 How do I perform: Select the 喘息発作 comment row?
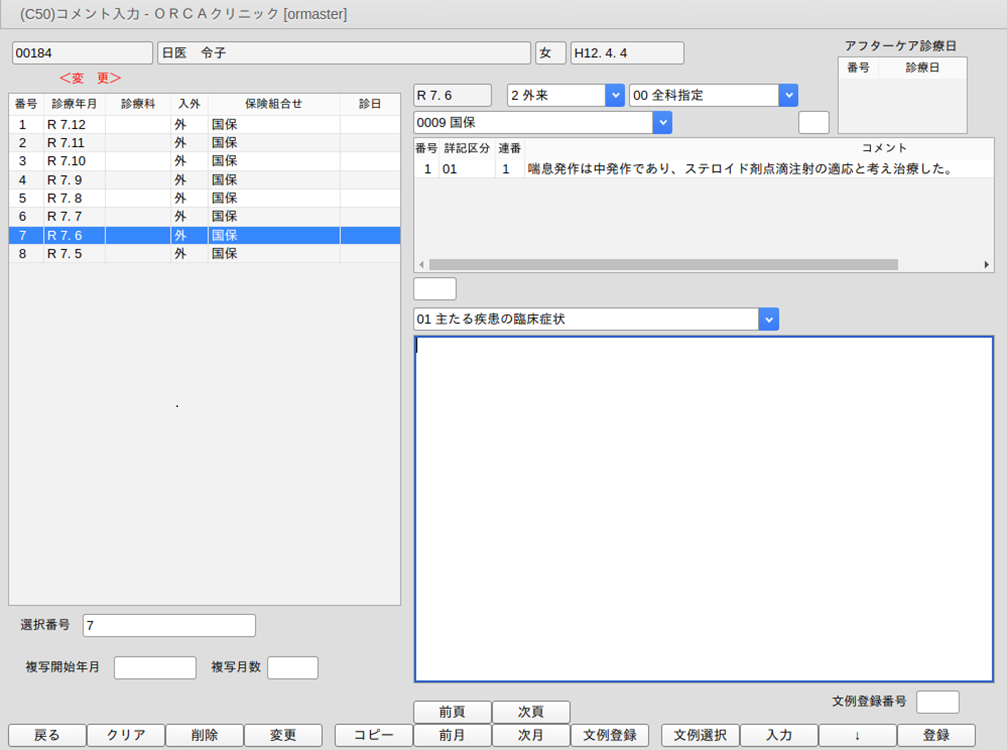[x=700, y=170]
